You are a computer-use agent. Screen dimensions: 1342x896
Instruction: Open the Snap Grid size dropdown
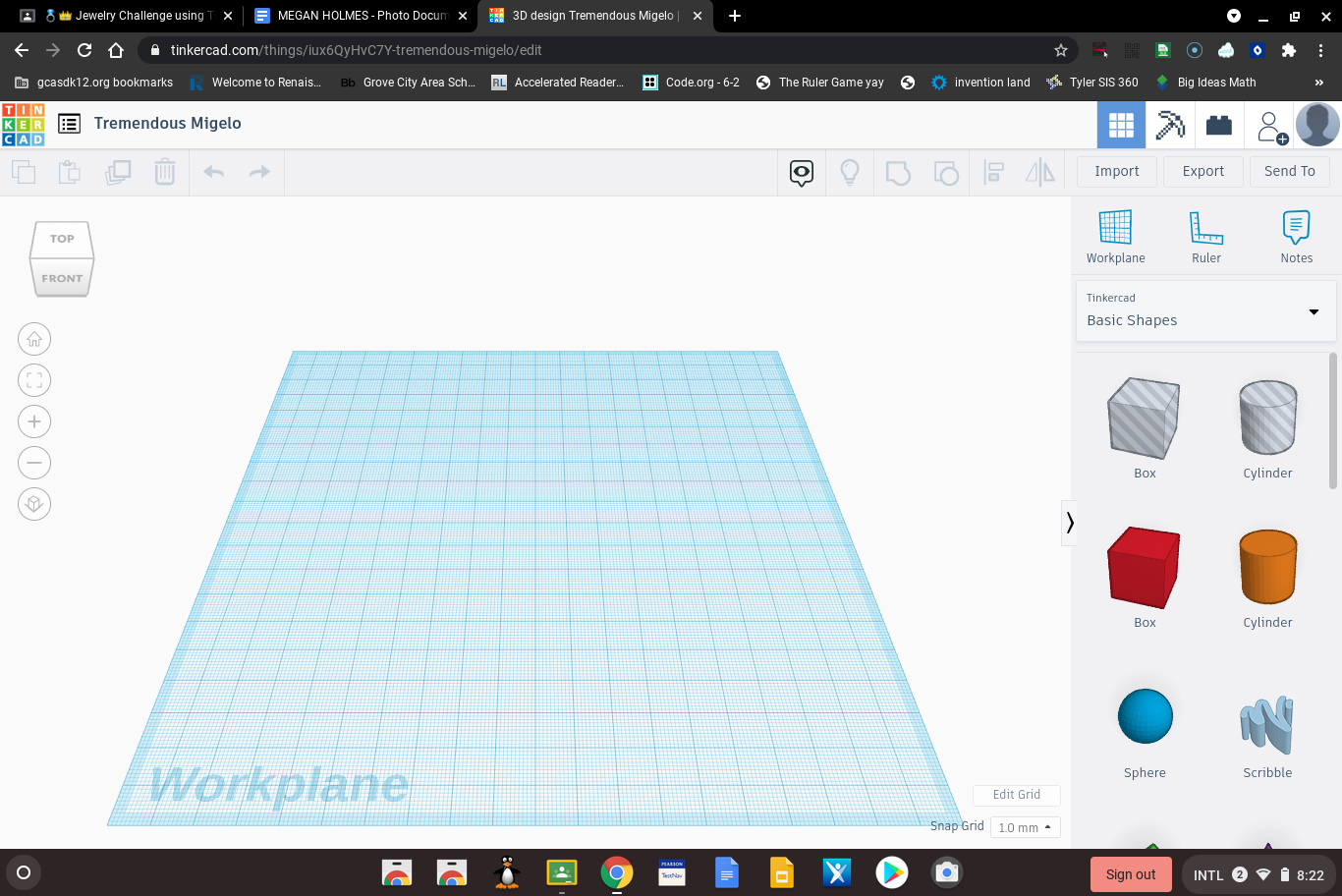1025,826
